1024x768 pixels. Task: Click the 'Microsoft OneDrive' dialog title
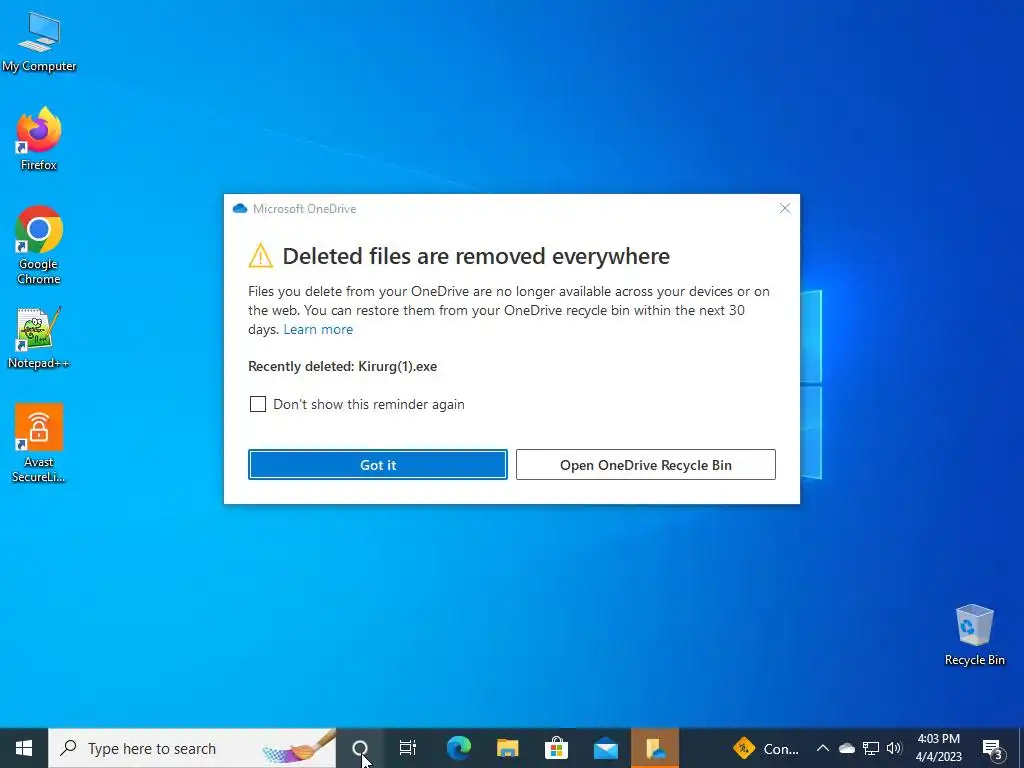tap(304, 209)
